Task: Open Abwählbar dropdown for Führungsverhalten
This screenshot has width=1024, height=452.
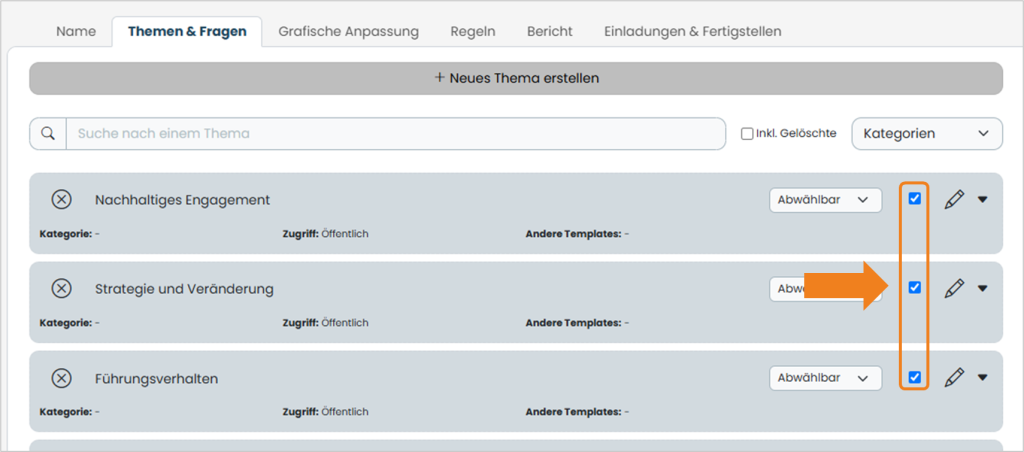Action: 825,378
